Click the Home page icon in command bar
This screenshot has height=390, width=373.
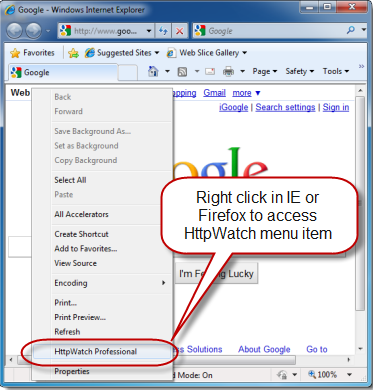[x=153, y=71]
